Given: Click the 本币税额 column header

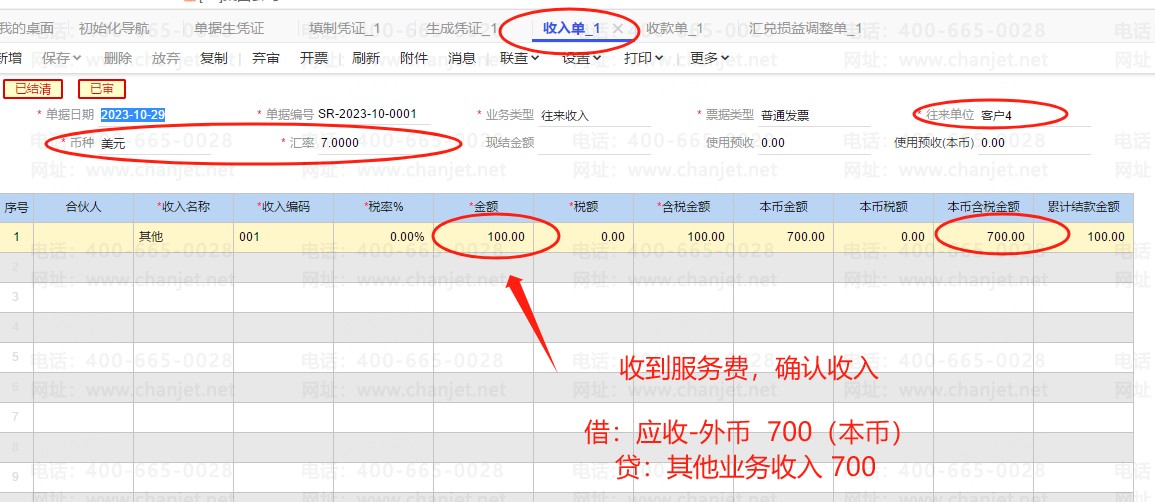Looking at the screenshot, I should click(884, 207).
